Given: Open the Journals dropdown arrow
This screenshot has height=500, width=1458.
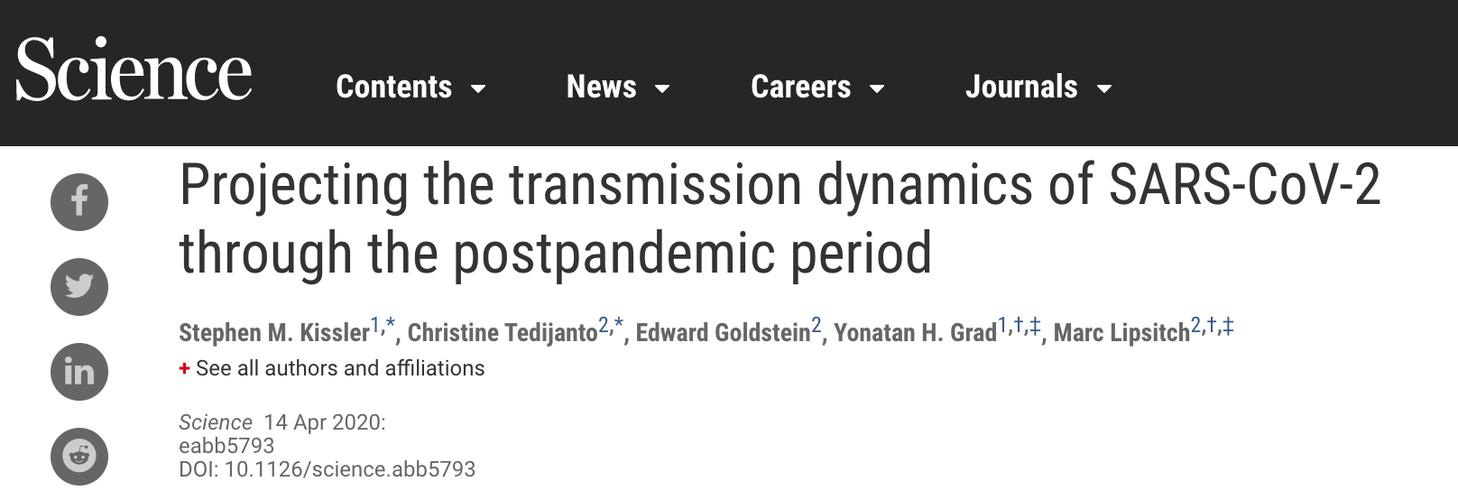Looking at the screenshot, I should (1104, 88).
